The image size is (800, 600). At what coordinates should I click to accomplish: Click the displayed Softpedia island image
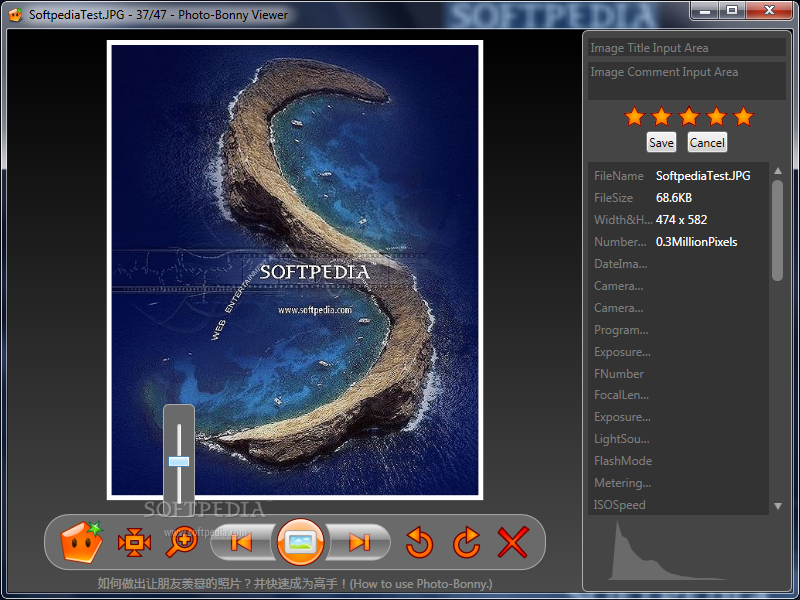tap(295, 270)
